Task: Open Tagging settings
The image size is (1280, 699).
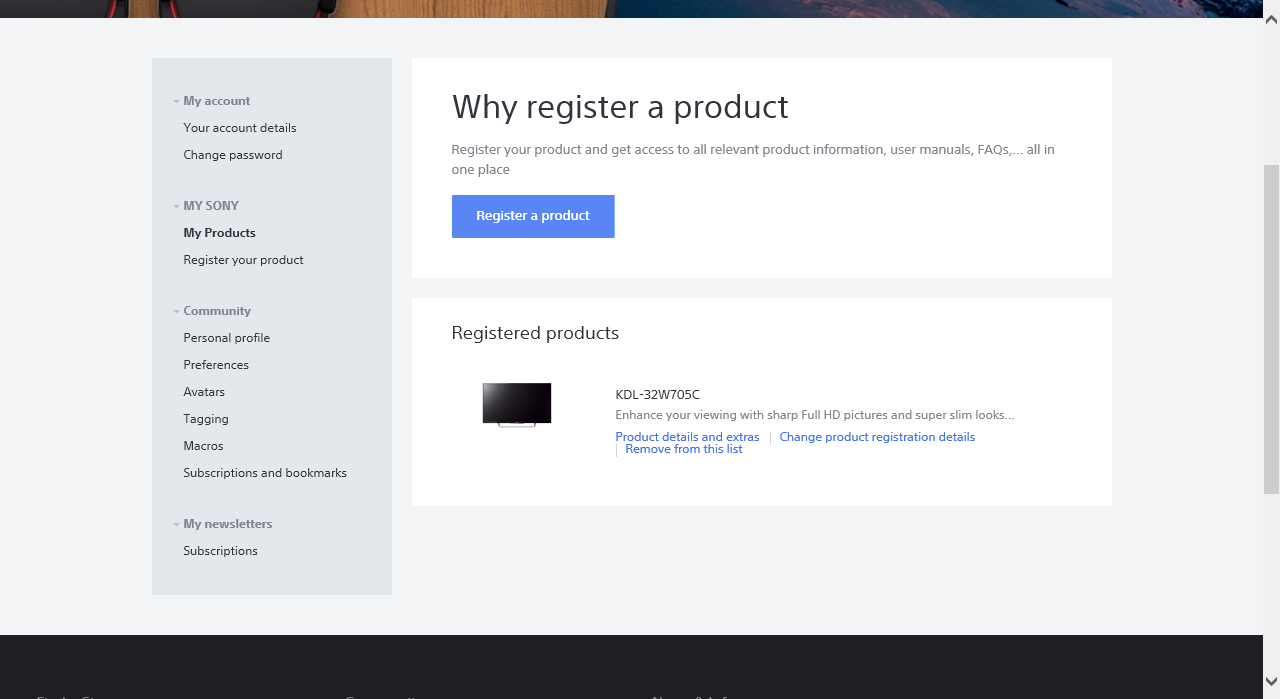Action: point(206,419)
